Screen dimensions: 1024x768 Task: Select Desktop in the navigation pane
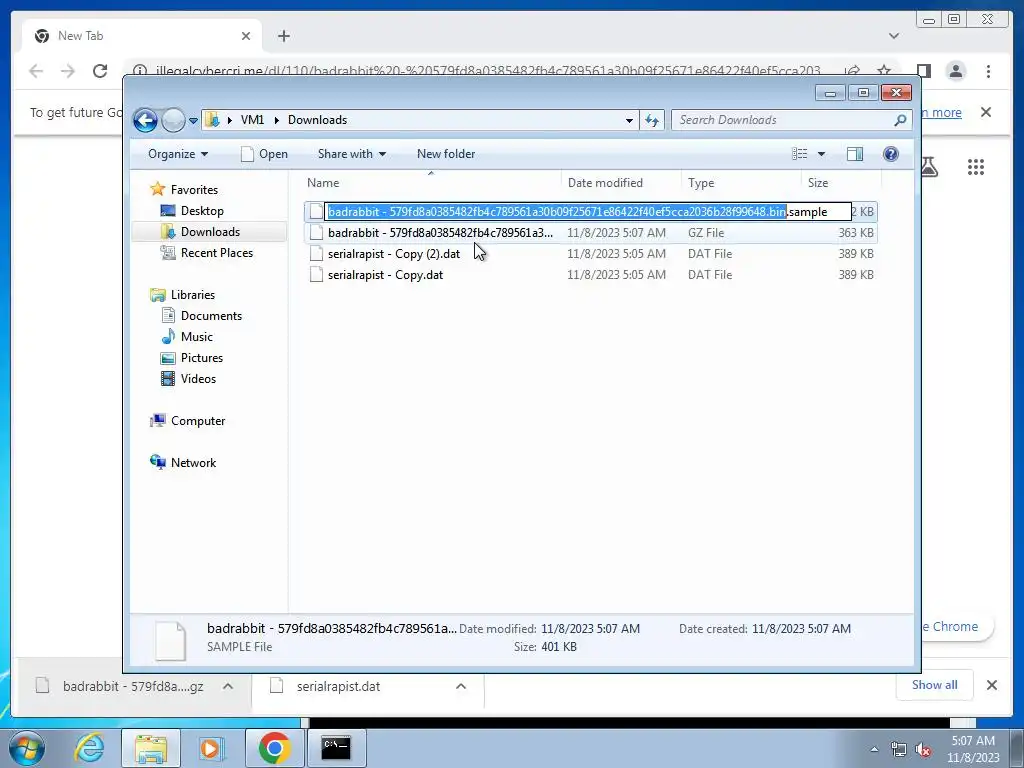[202, 211]
